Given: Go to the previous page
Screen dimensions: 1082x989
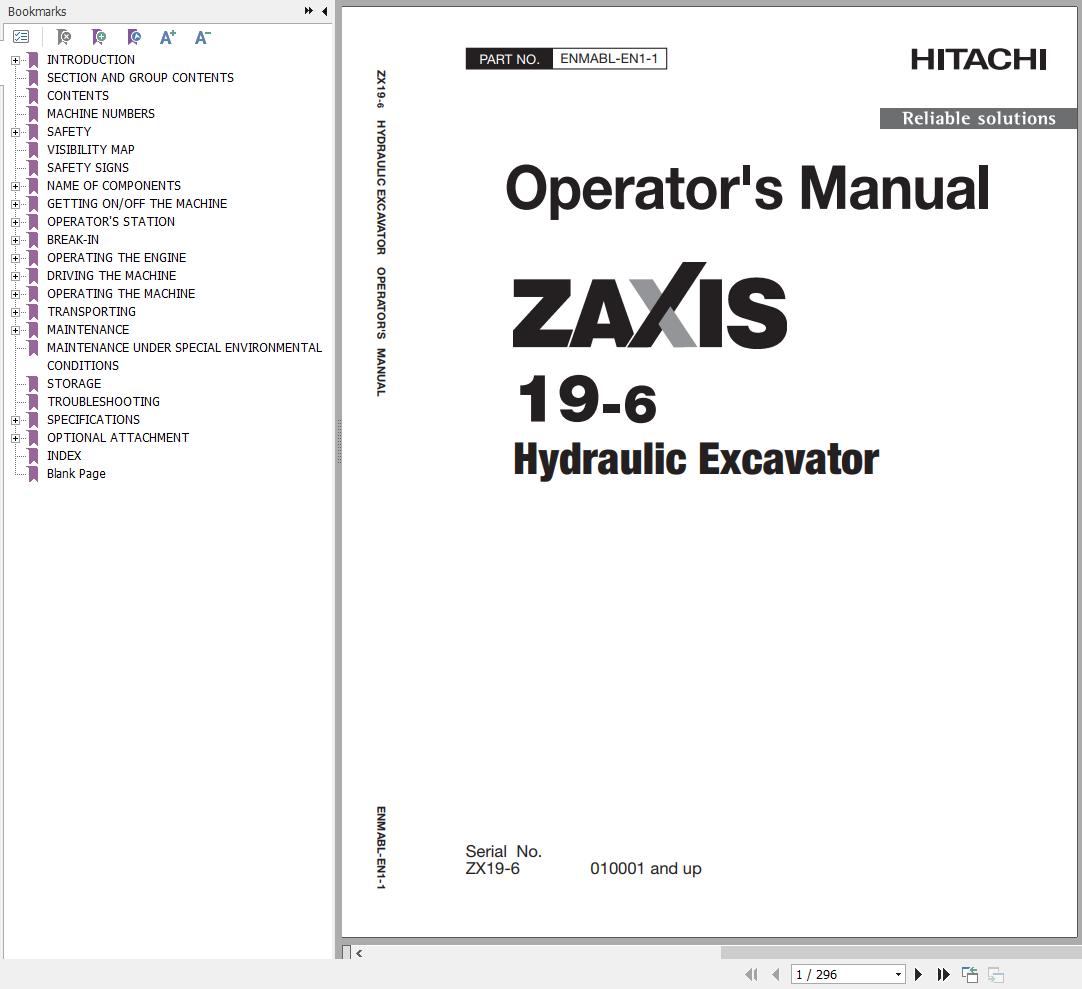Looking at the screenshot, I should [776, 975].
